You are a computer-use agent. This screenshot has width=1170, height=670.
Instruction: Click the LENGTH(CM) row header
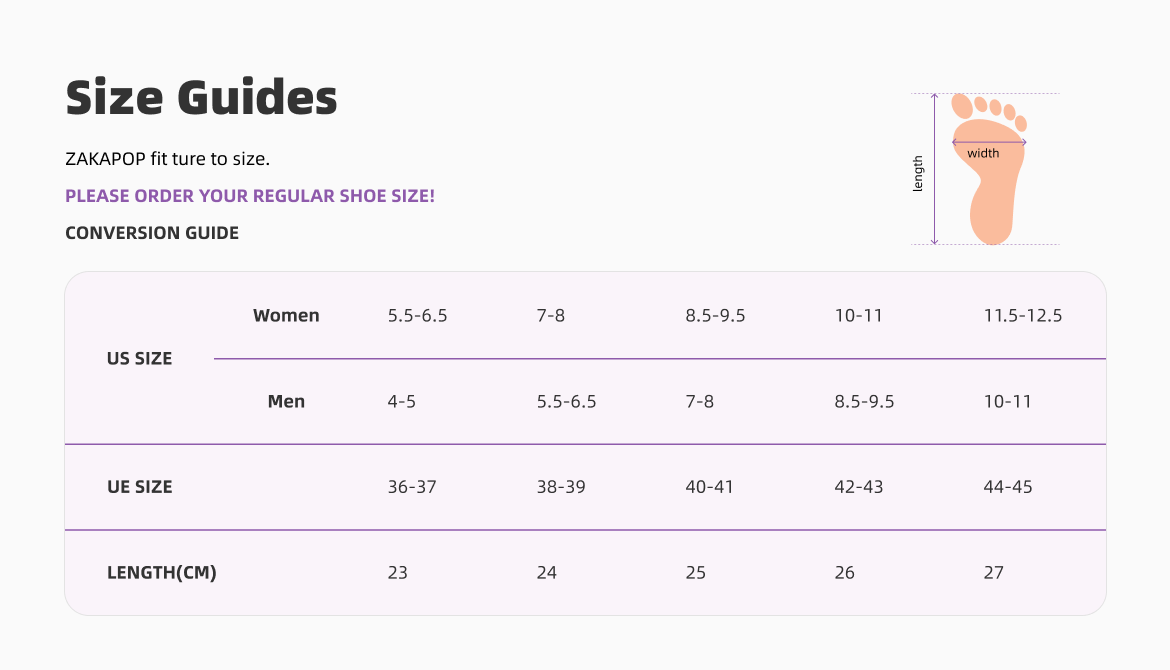tap(162, 573)
